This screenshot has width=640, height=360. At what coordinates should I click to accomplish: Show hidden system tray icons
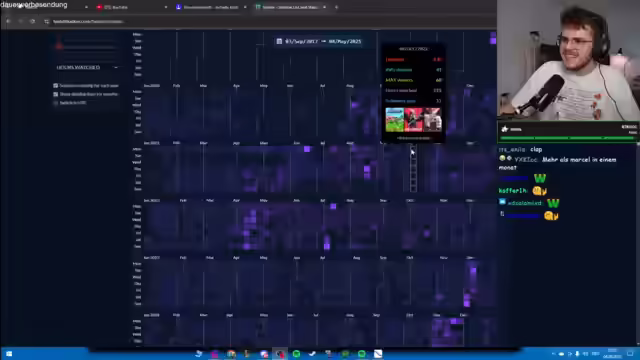click(553, 354)
